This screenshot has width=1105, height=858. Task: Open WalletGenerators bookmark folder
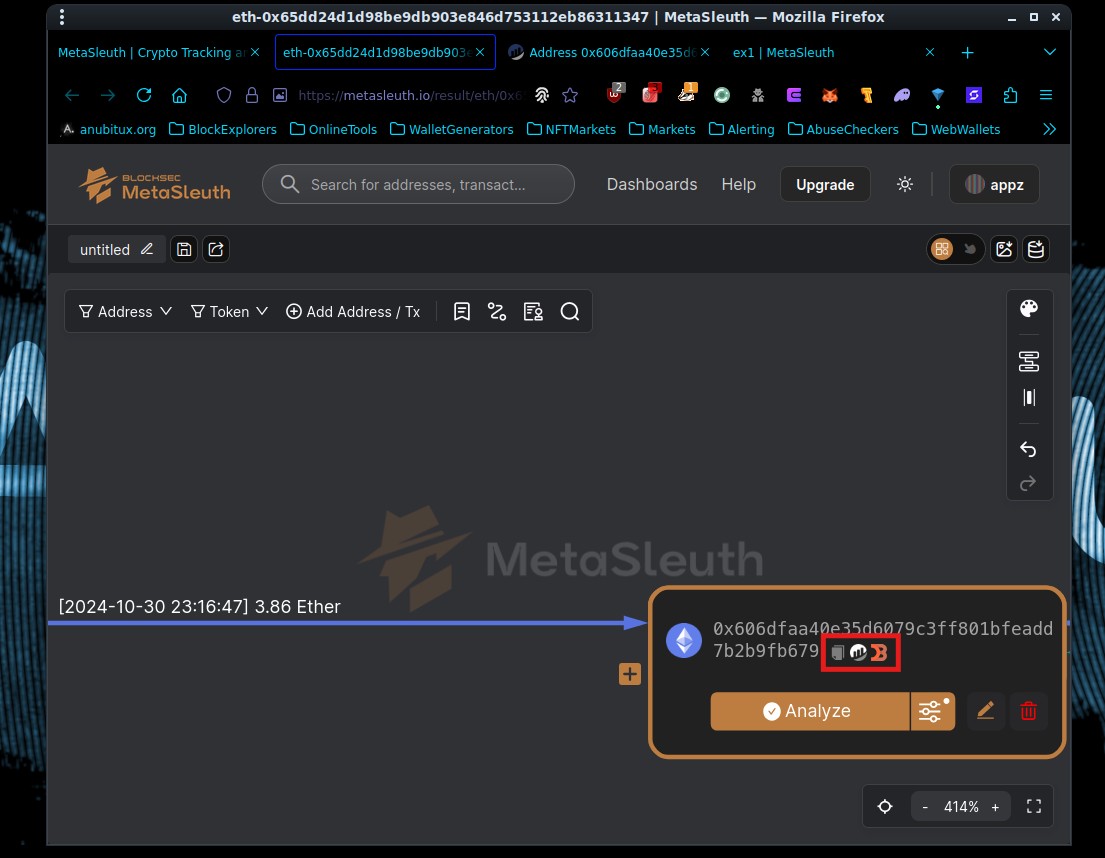pos(452,130)
